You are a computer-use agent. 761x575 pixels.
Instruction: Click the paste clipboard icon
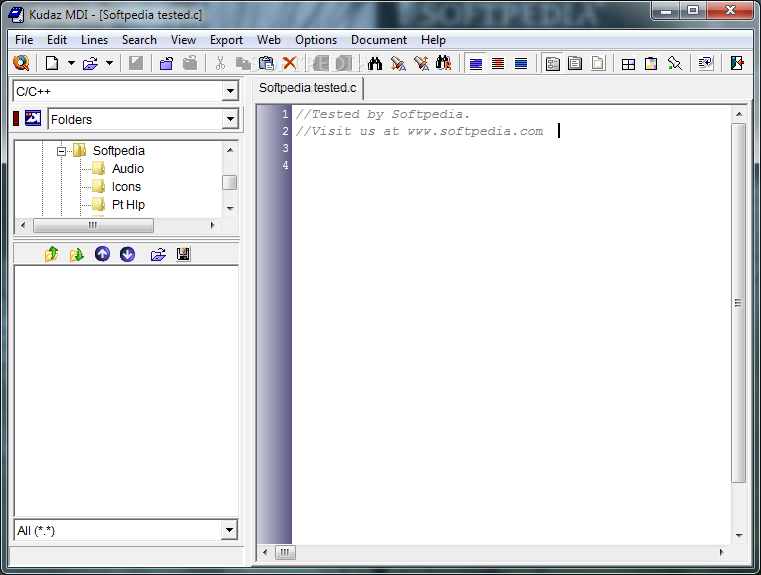click(x=266, y=63)
